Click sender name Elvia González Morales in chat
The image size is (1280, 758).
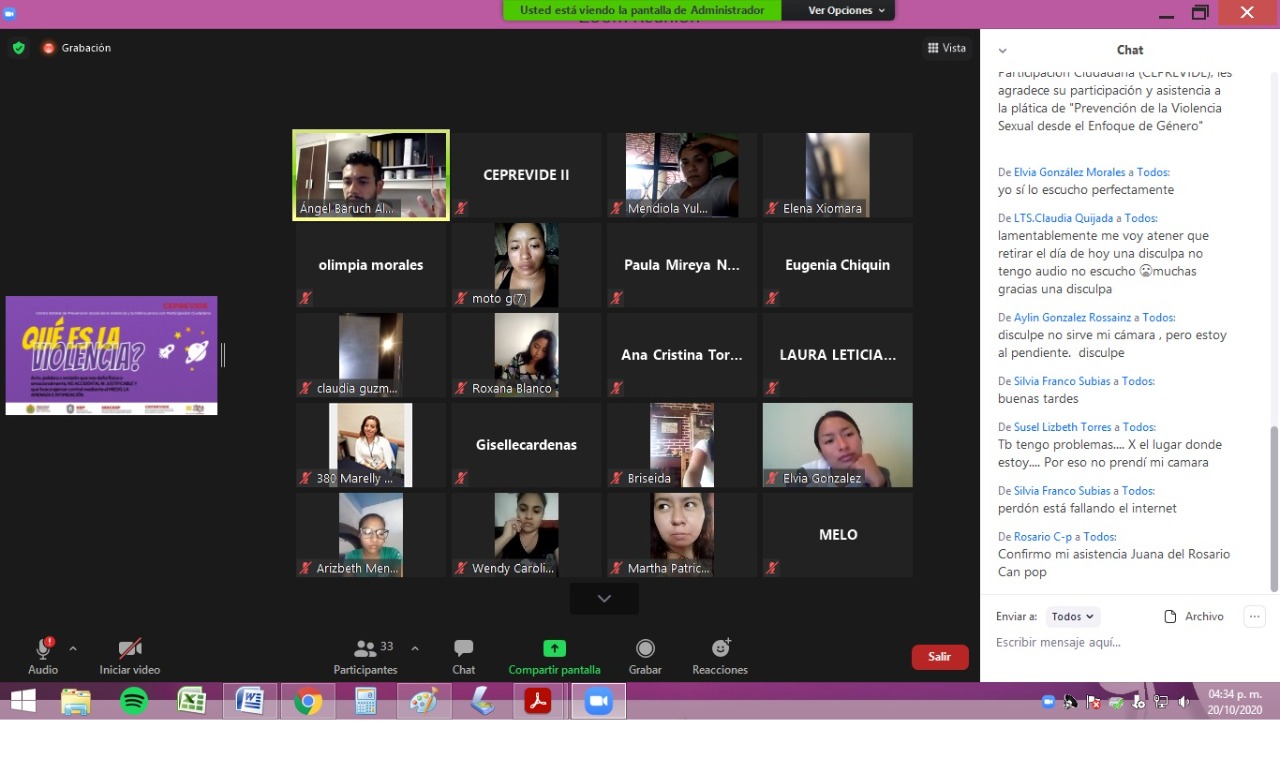[1070, 172]
